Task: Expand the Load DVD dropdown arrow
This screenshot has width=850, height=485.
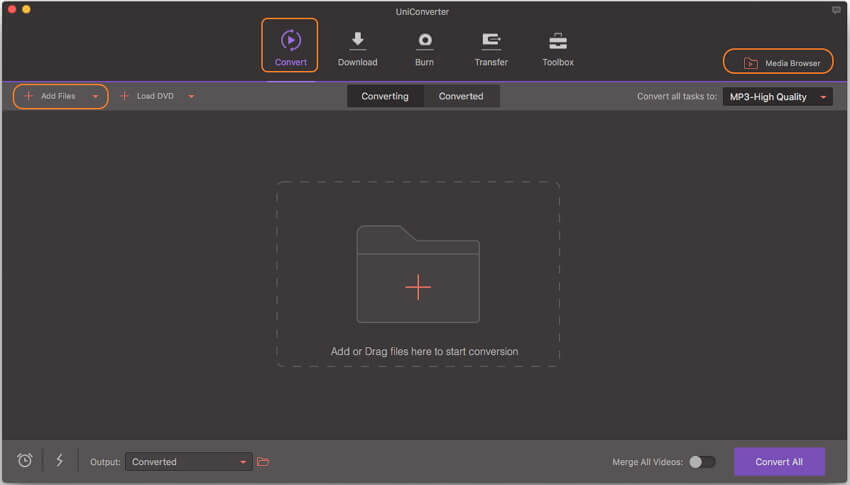Action: 191,96
